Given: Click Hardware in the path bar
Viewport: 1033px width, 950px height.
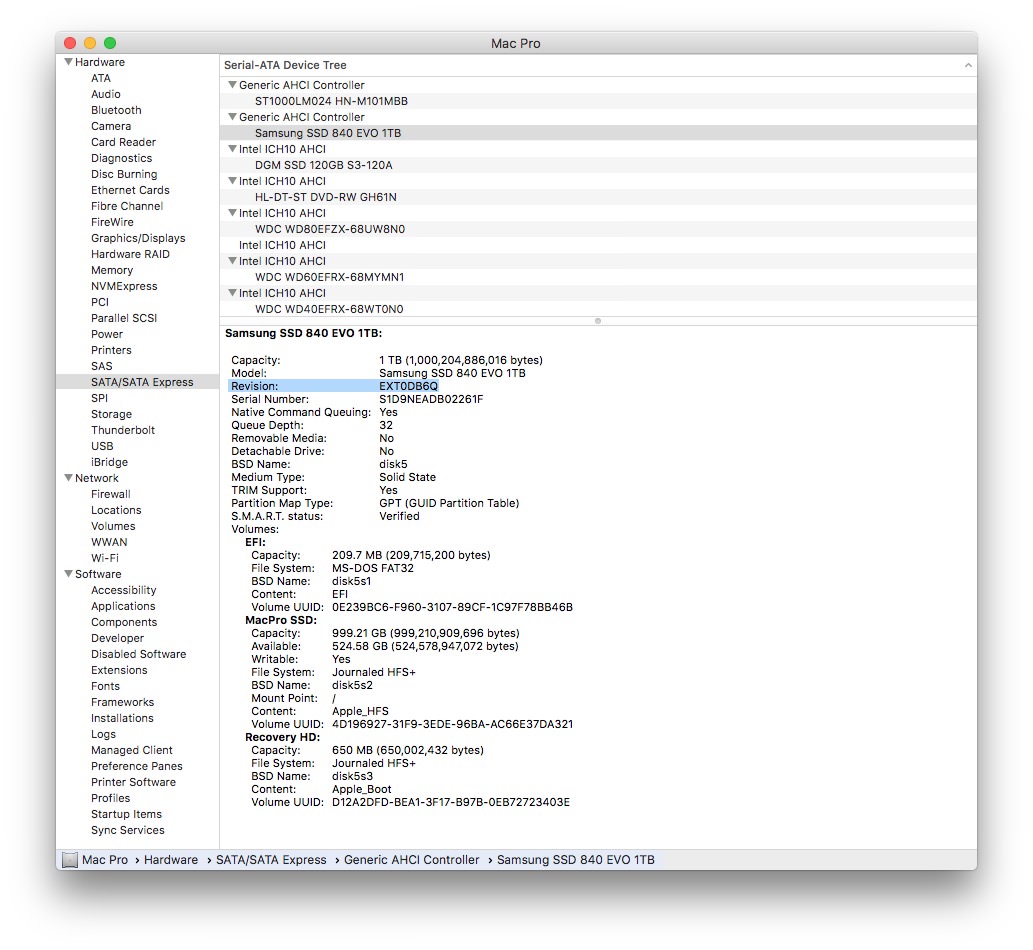Looking at the screenshot, I should (171, 860).
